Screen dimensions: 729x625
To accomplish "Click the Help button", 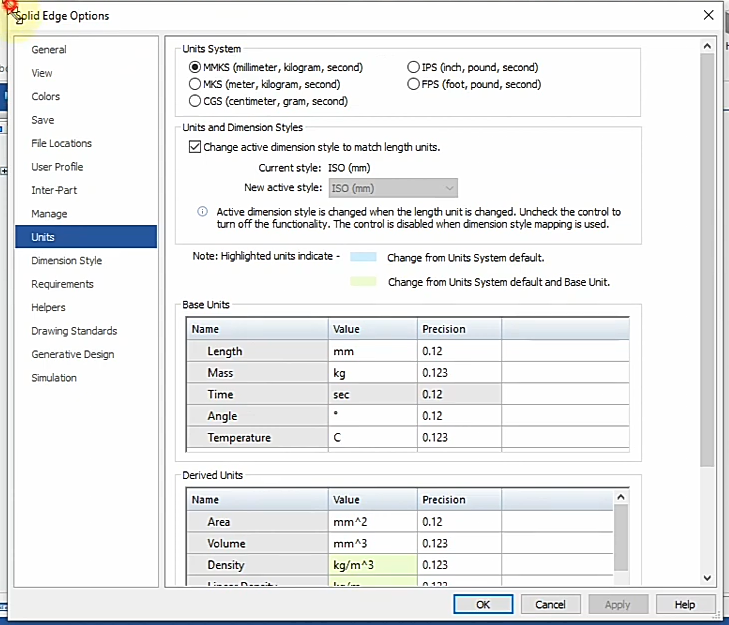I will (x=685, y=604).
